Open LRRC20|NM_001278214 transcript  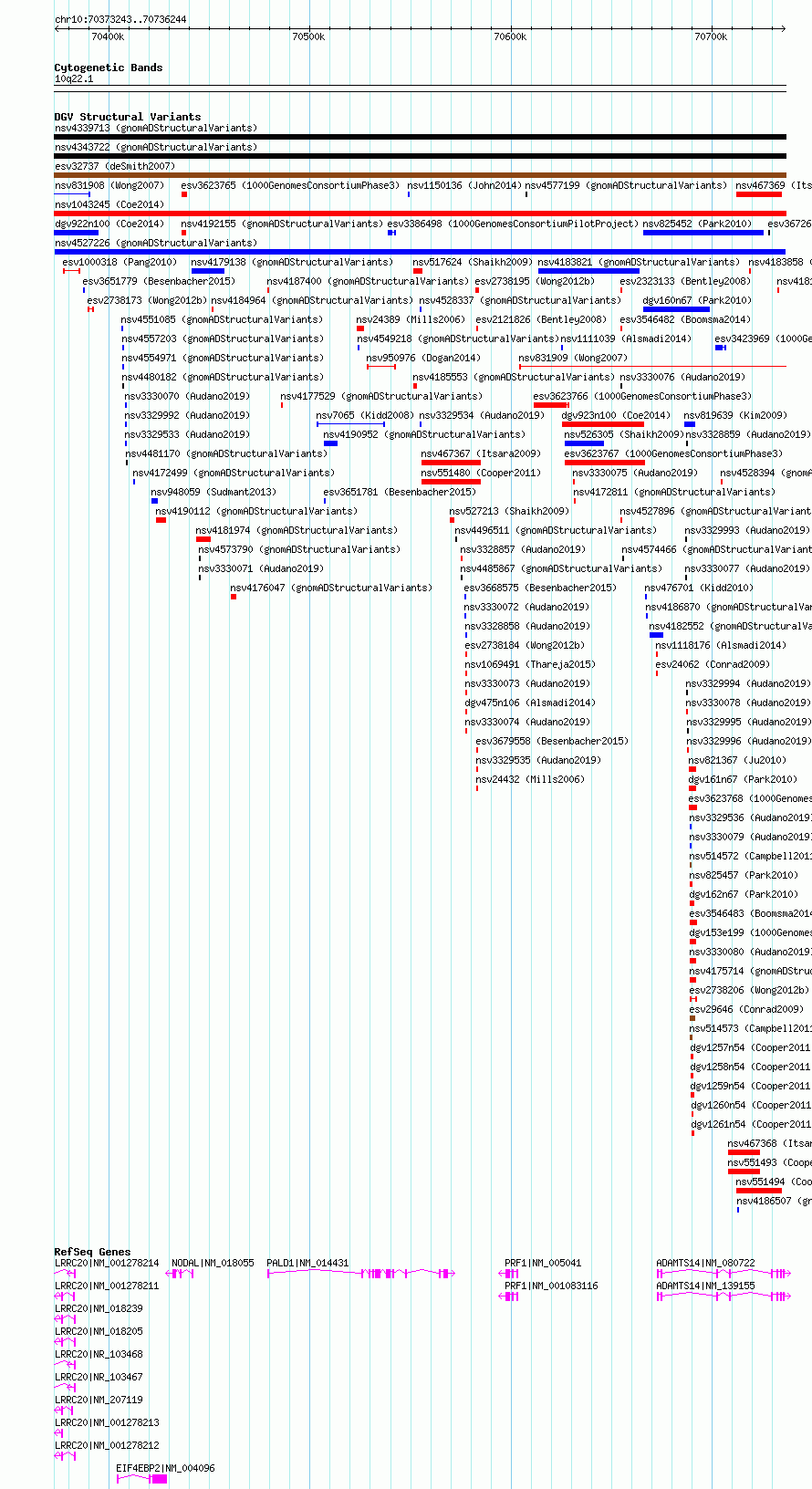[107, 1263]
